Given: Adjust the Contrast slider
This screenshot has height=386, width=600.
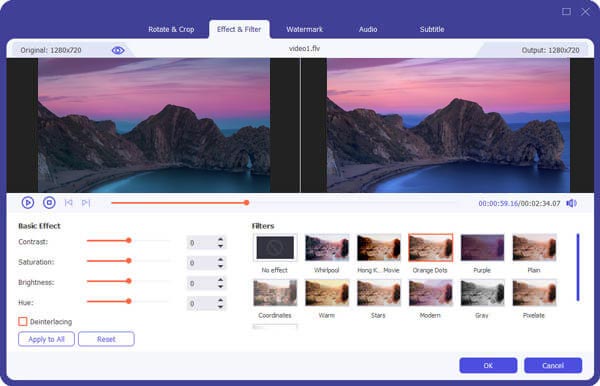Looking at the screenshot, I should (x=129, y=241).
